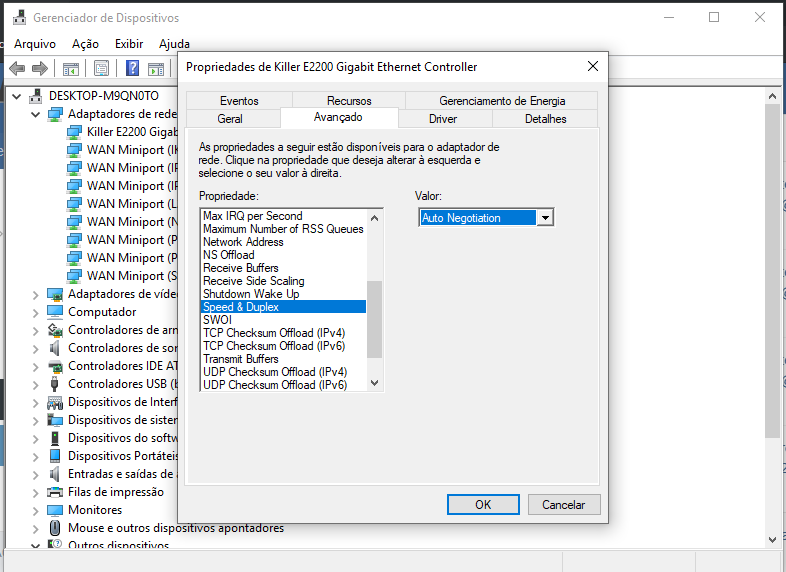Click the Dispositivos de sistema icon
Image resolution: width=786 pixels, height=572 pixels.
(x=55, y=420)
